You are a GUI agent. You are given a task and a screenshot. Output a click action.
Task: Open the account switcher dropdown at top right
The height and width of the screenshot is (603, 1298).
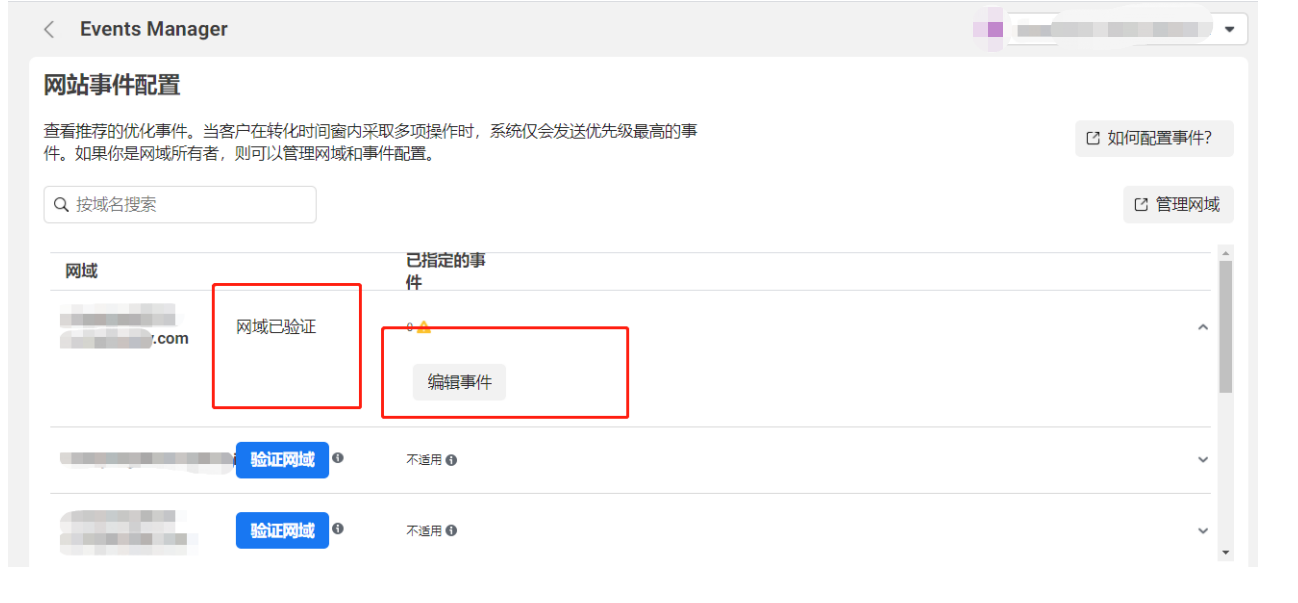click(x=1229, y=29)
